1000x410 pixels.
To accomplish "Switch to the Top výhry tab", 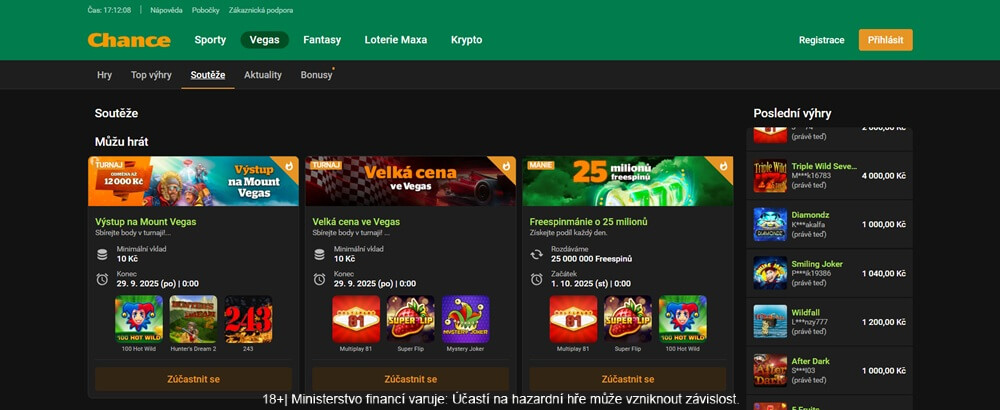I will pyautogui.click(x=151, y=75).
